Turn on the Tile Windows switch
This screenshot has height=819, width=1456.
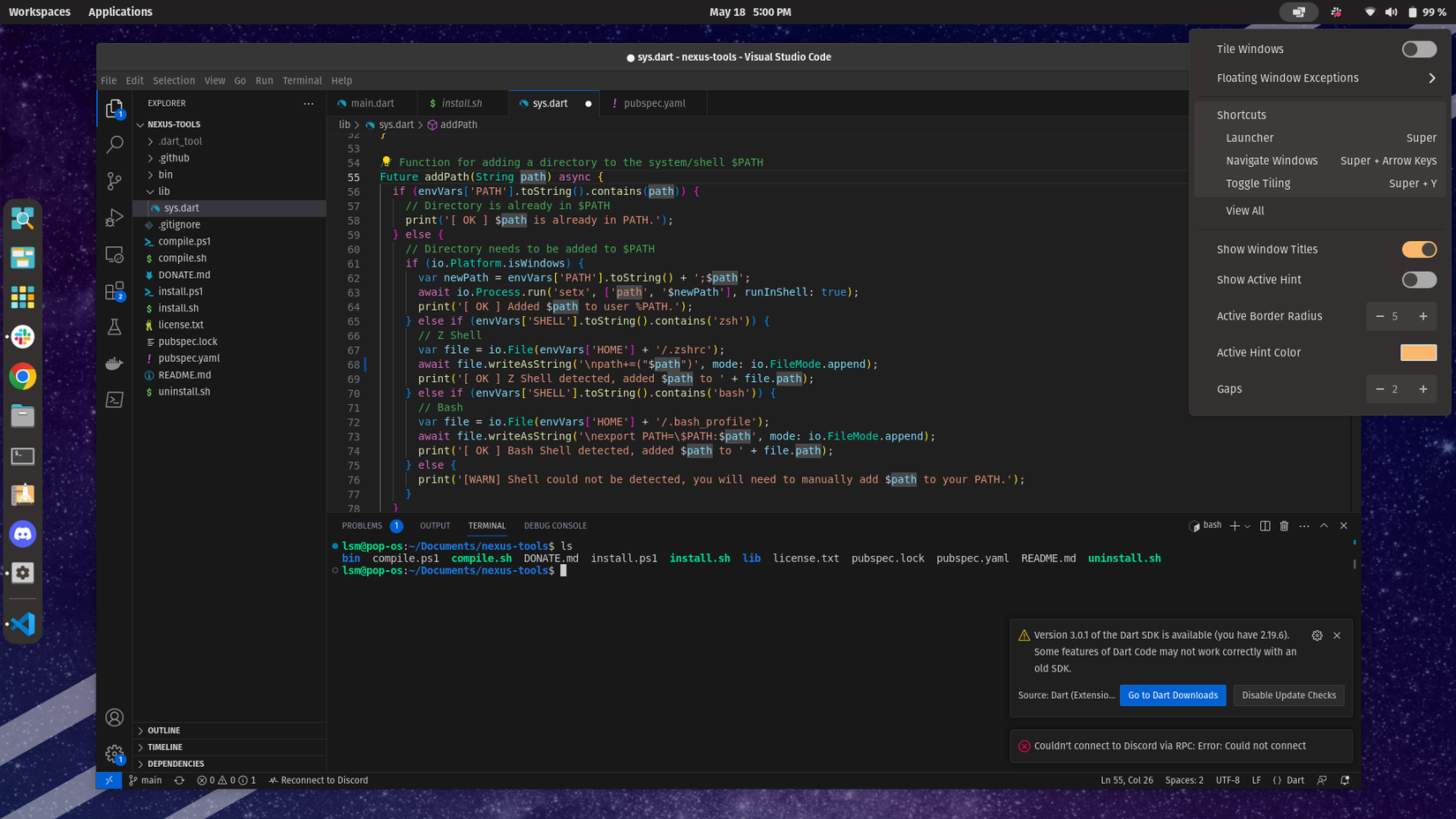(1419, 49)
